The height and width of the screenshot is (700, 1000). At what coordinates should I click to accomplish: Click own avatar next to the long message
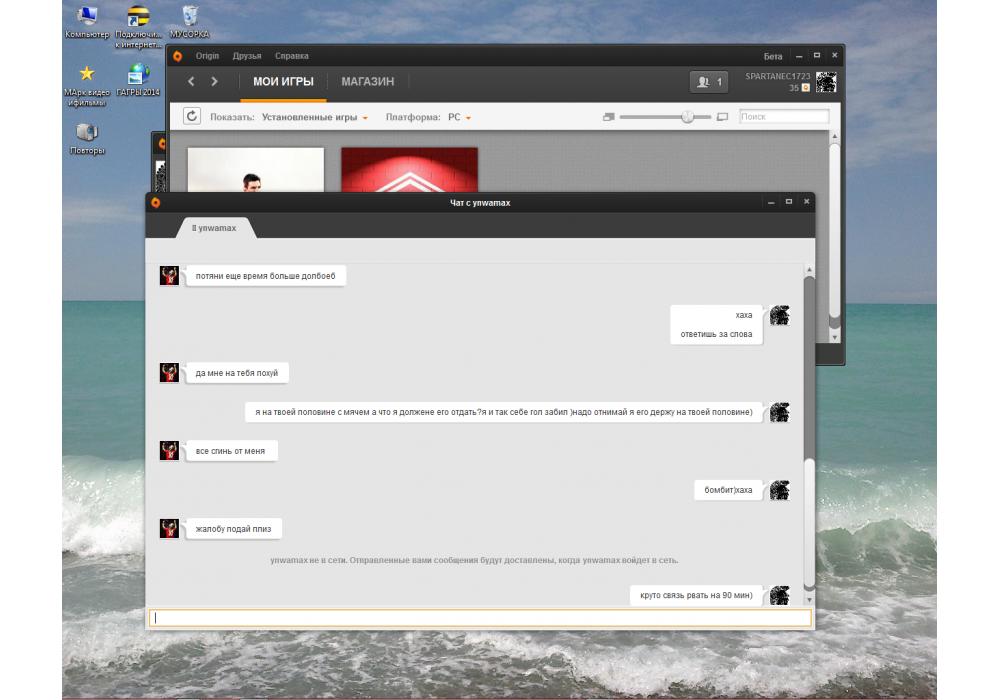pyautogui.click(x=779, y=412)
